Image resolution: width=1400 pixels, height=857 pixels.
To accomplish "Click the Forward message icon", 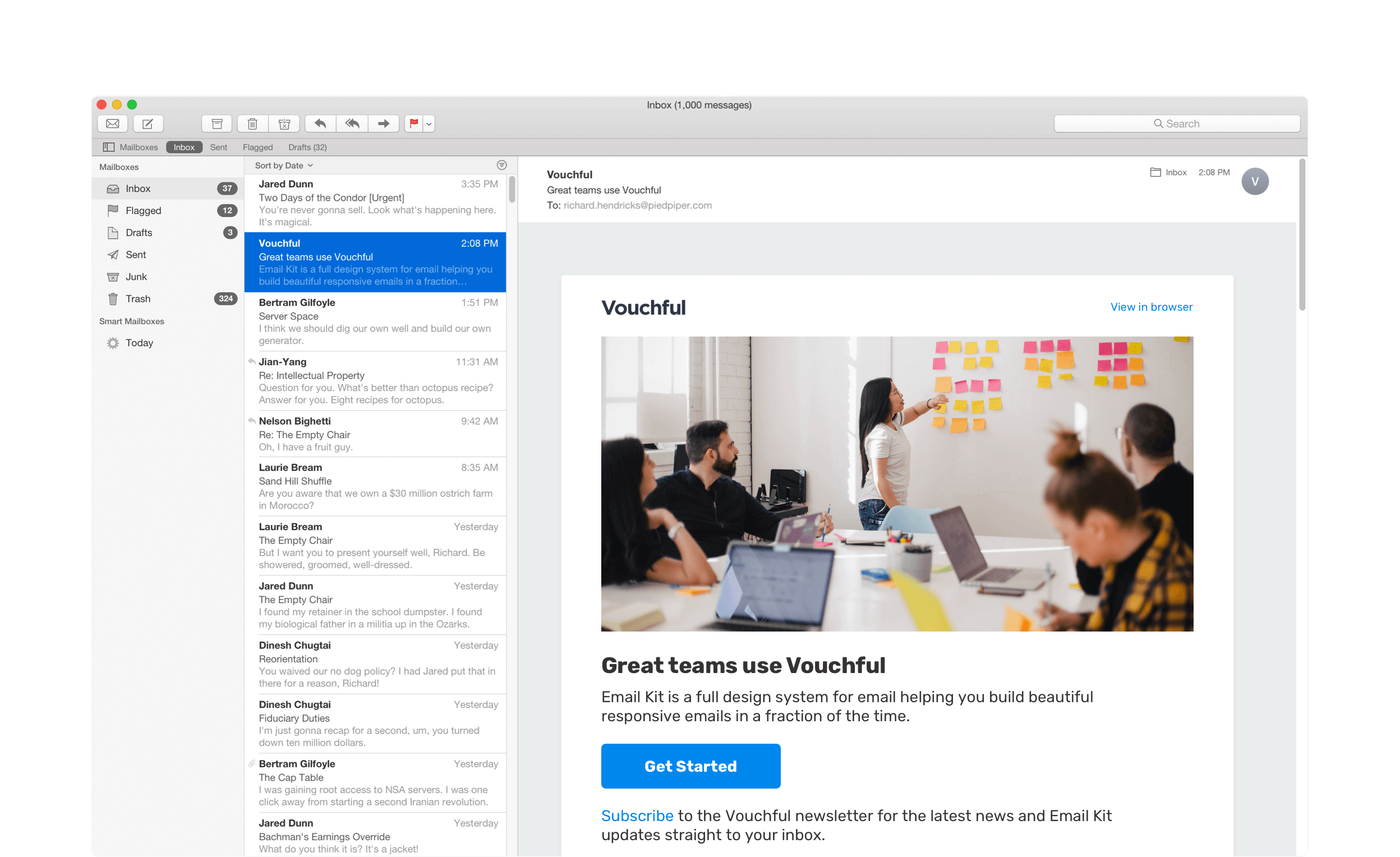I will tap(382, 123).
